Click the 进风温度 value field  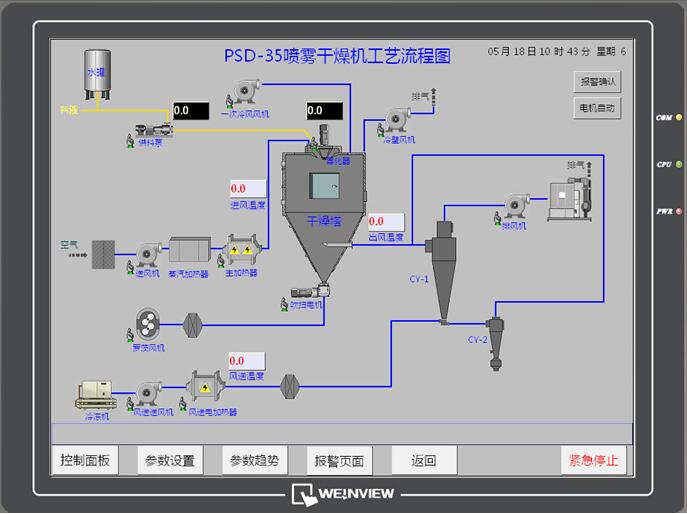248,188
